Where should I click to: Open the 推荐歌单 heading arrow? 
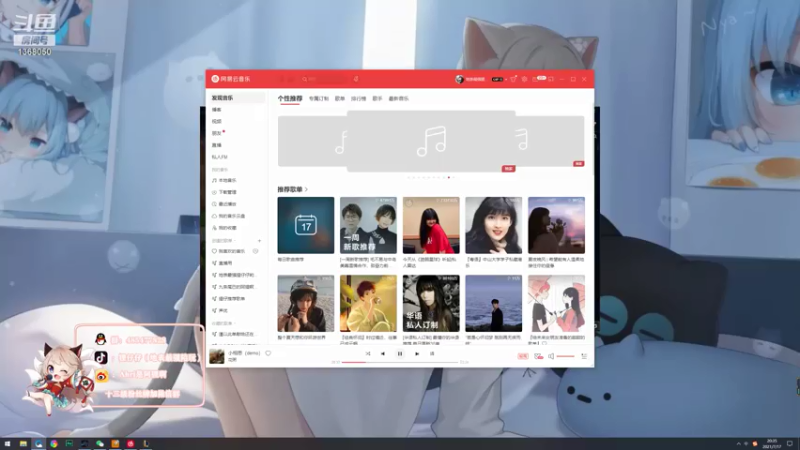coord(306,189)
